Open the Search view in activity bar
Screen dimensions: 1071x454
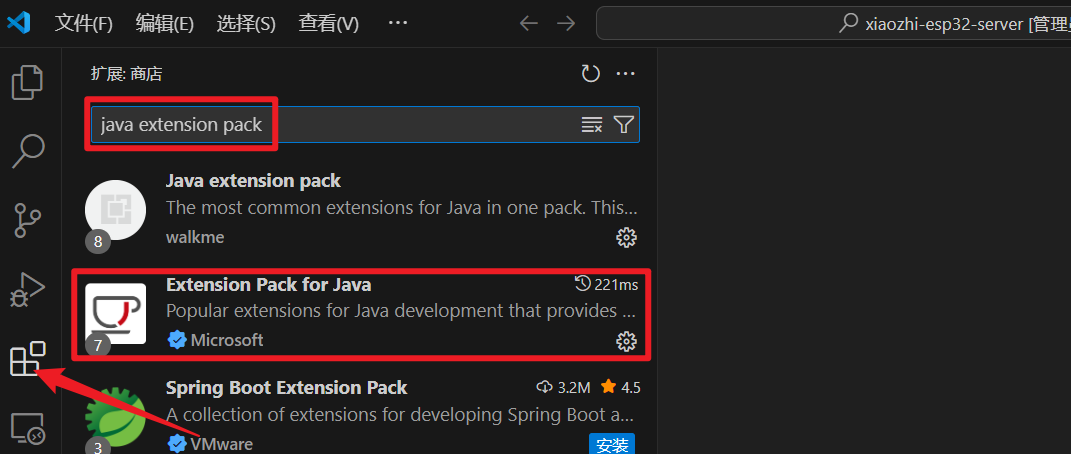28,152
